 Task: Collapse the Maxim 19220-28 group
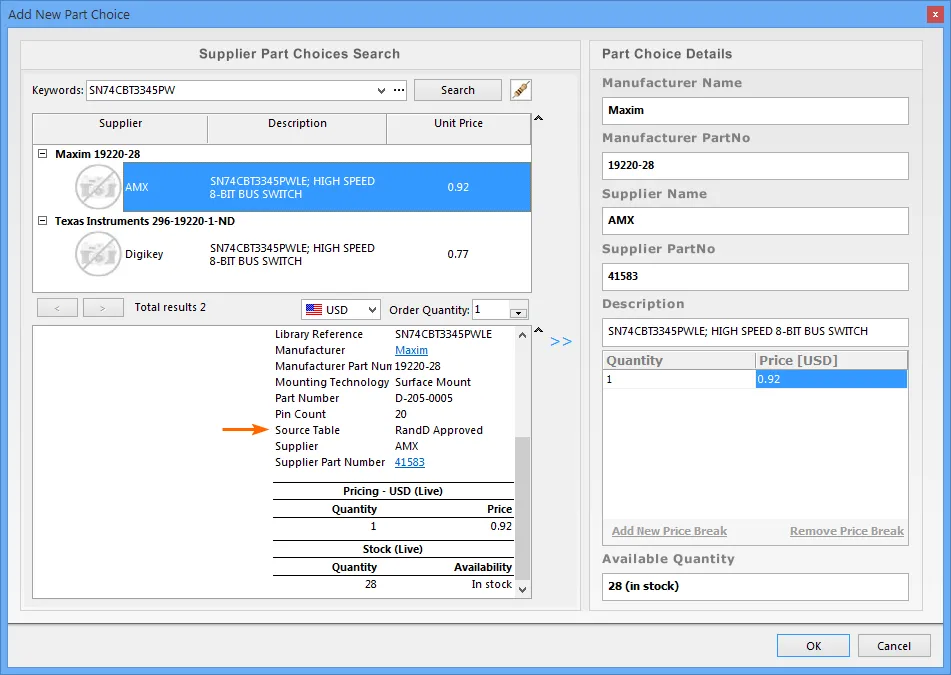(x=42, y=153)
